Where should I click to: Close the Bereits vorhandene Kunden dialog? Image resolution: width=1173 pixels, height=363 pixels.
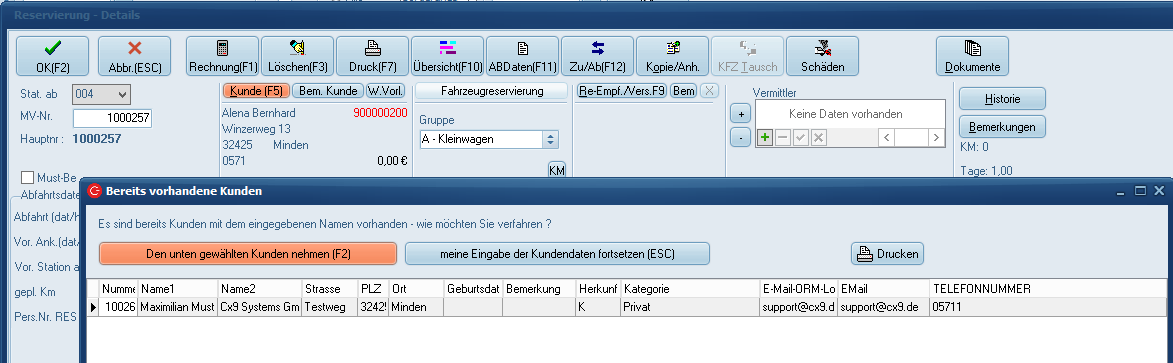click(1159, 191)
